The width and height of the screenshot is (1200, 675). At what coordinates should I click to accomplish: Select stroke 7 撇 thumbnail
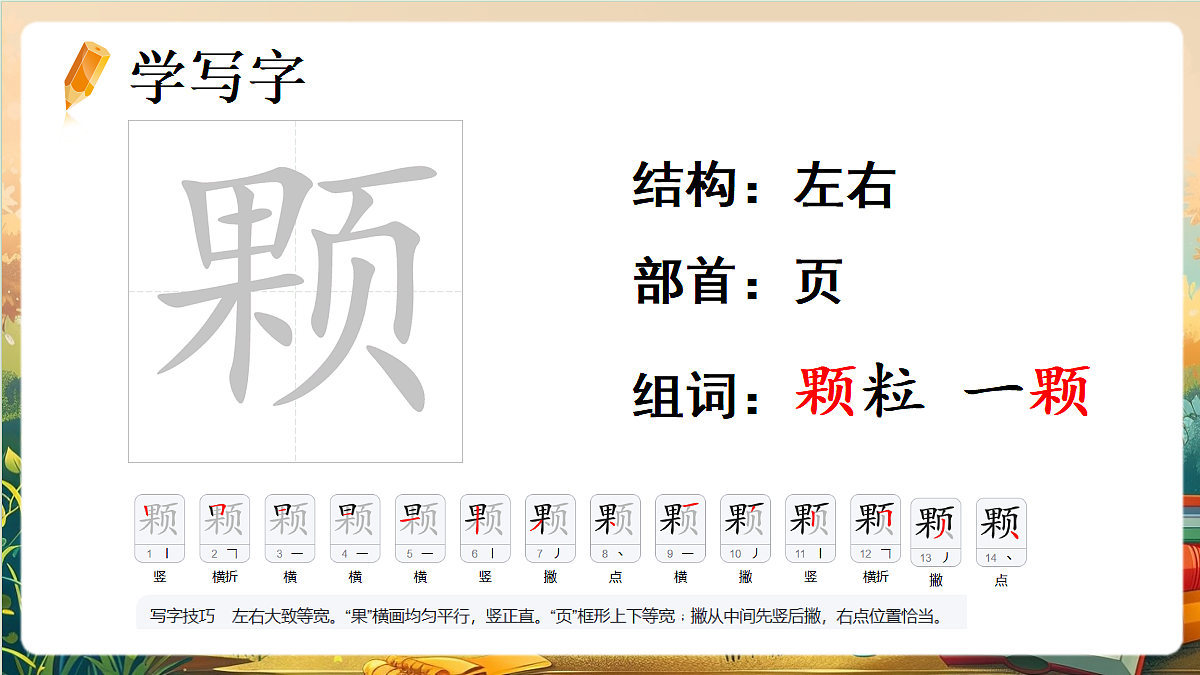pos(551,529)
